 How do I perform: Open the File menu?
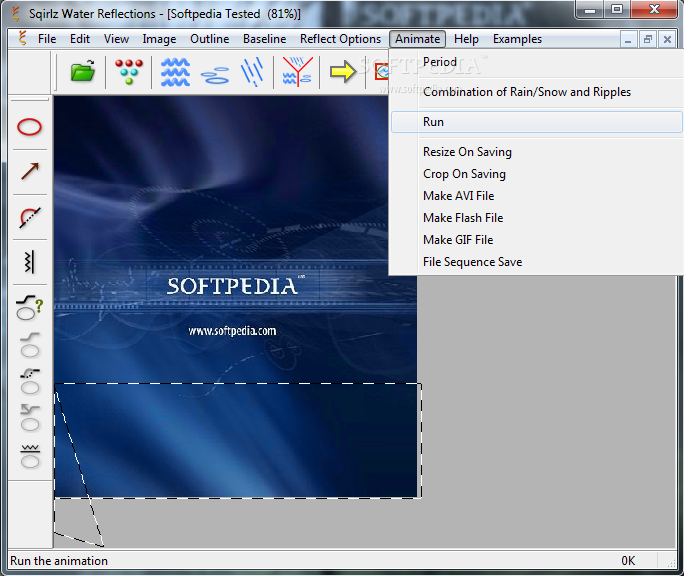(x=47, y=39)
